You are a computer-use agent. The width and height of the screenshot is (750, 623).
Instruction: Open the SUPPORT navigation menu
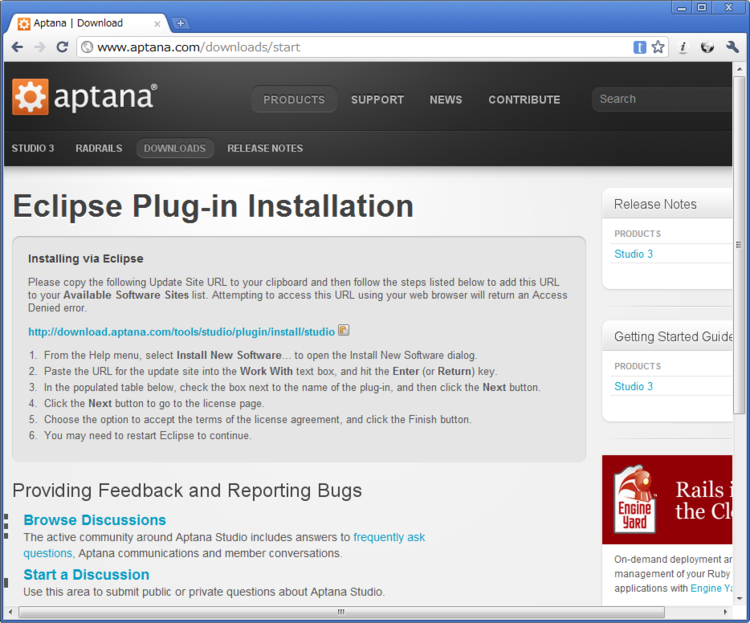(377, 100)
